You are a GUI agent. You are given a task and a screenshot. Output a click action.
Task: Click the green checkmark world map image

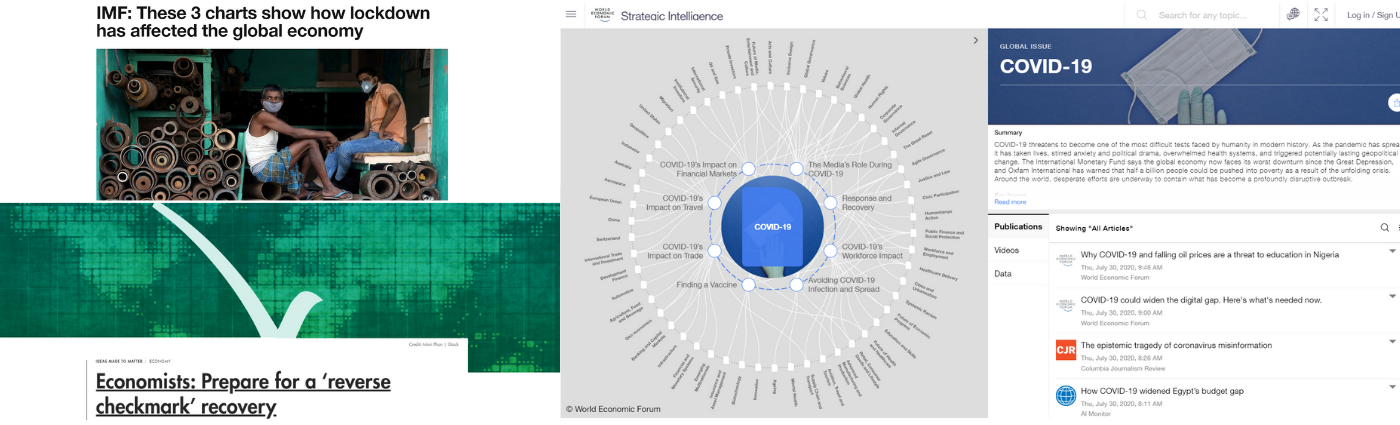click(x=280, y=270)
